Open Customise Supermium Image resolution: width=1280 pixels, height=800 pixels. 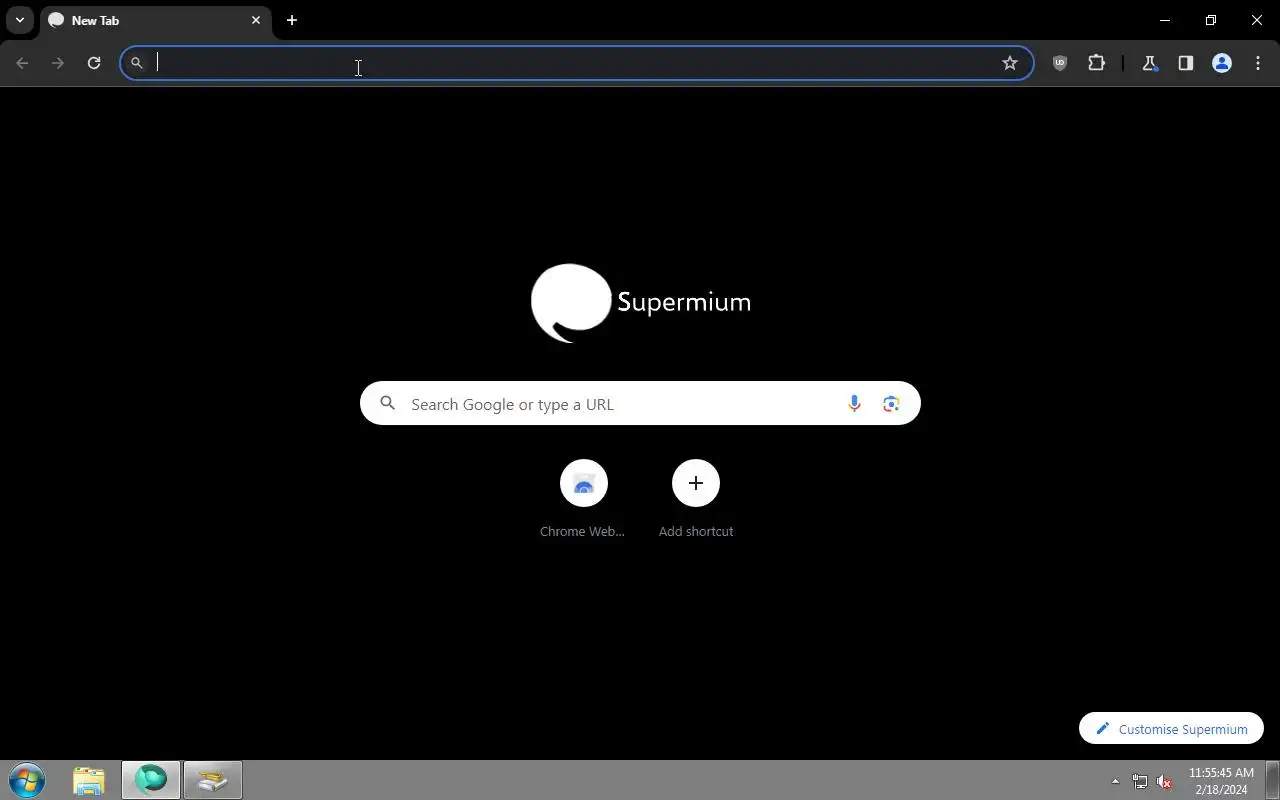click(1171, 729)
